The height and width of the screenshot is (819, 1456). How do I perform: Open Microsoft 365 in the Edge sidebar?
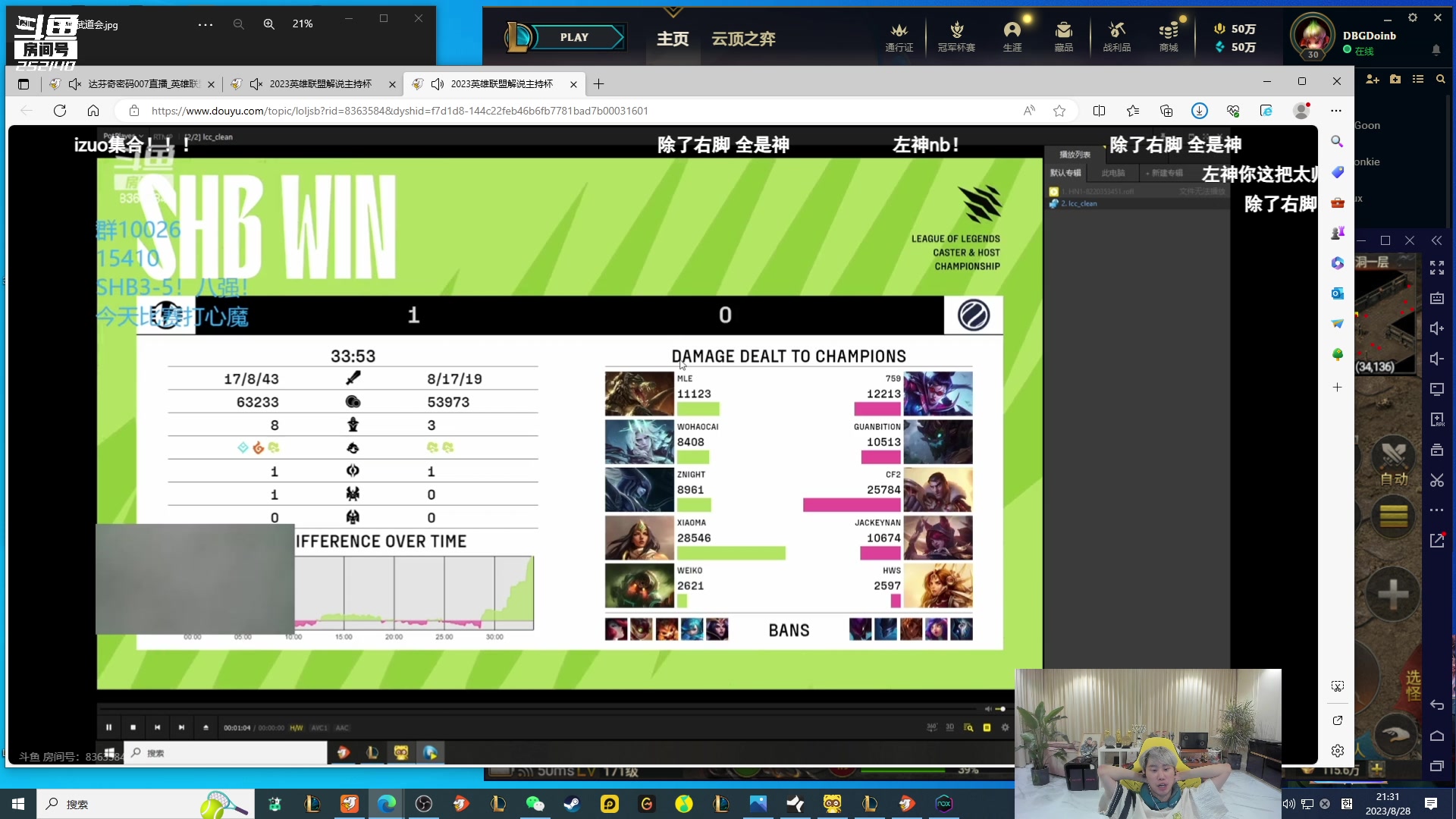click(x=1337, y=263)
